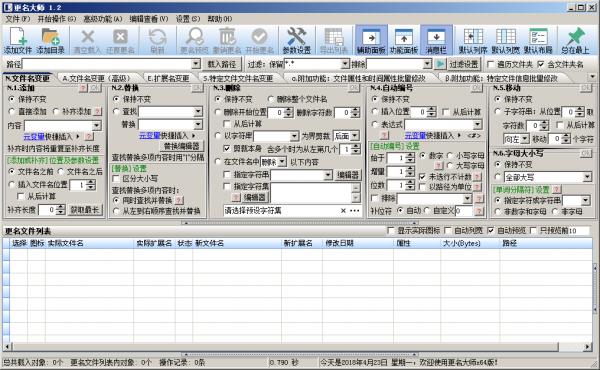Open the 开始操作(S) menu

point(57,19)
